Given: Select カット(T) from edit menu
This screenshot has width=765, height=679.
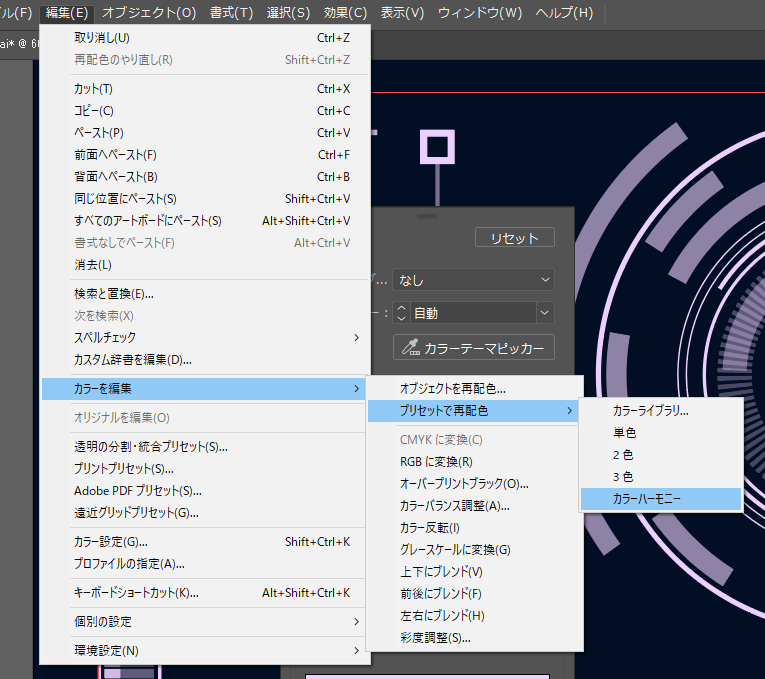Looking at the screenshot, I should pyautogui.click(x=205, y=89).
